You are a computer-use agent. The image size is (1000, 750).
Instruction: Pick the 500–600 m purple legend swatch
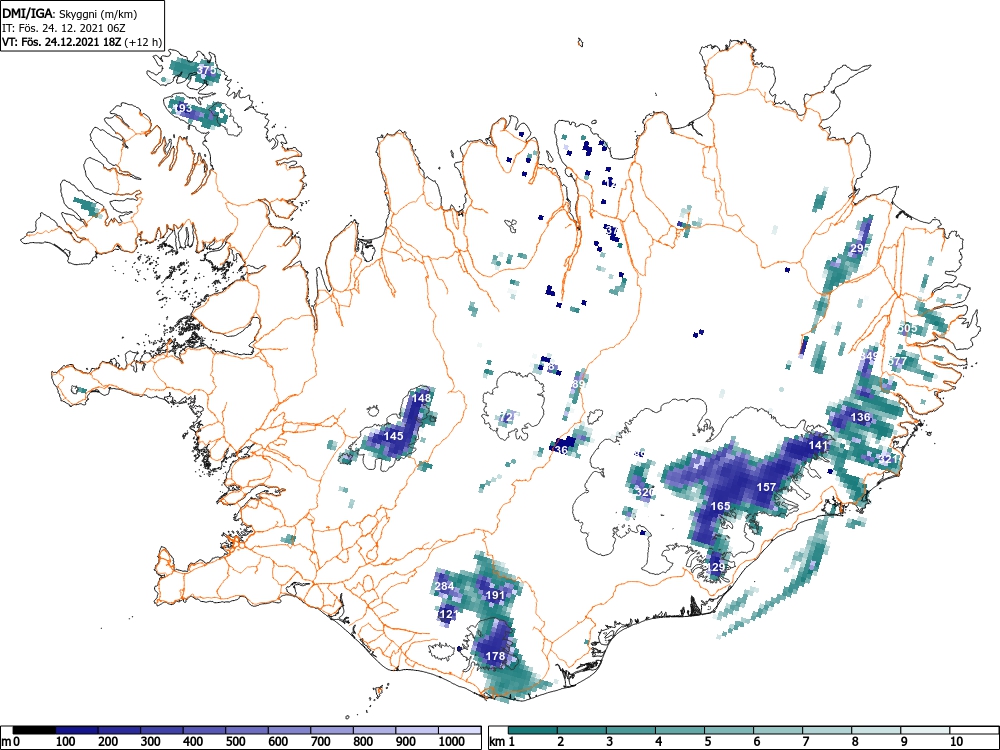(x=247, y=730)
